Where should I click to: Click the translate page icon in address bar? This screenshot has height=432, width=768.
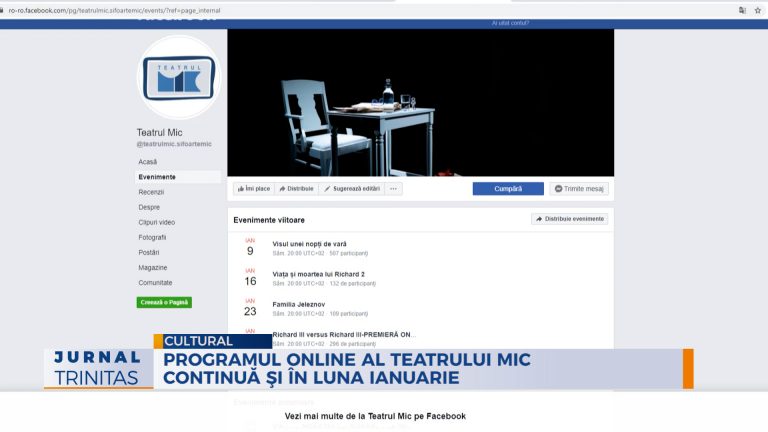pos(743,10)
